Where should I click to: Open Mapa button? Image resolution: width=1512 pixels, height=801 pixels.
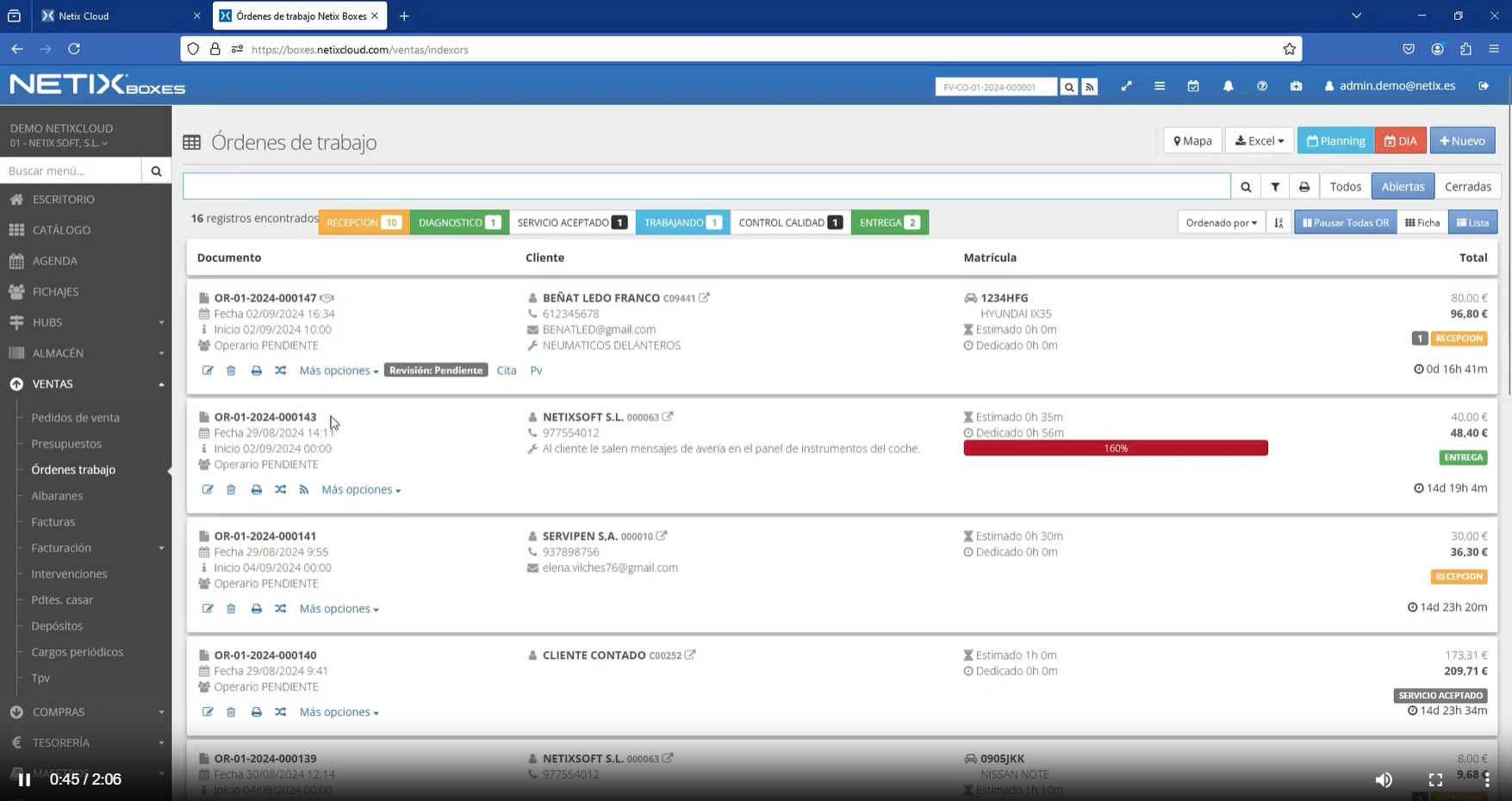[x=1192, y=140]
